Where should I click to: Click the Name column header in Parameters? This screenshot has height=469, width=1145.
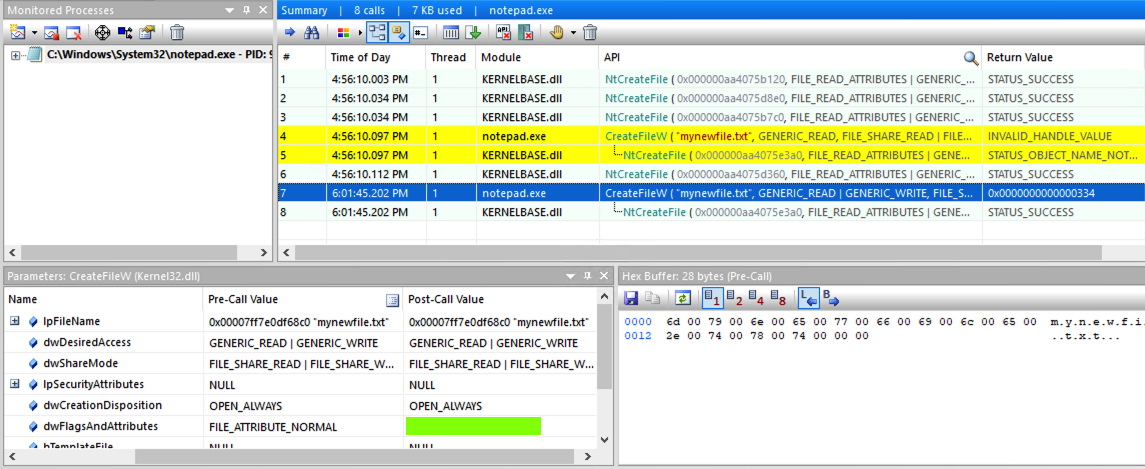point(103,300)
